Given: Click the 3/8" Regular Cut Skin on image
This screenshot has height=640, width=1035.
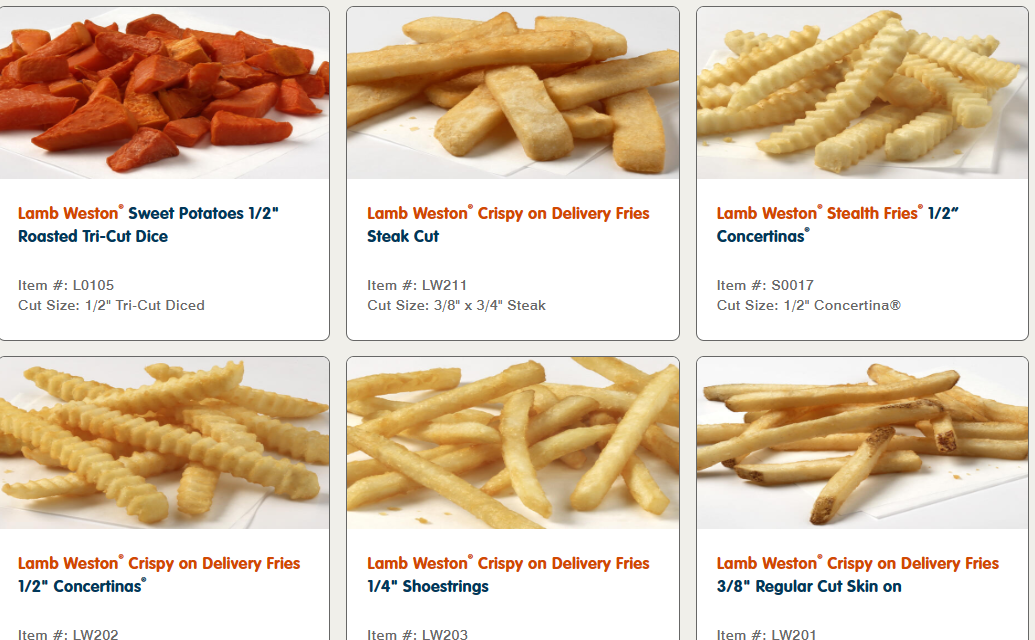Looking at the screenshot, I should click(x=862, y=443).
